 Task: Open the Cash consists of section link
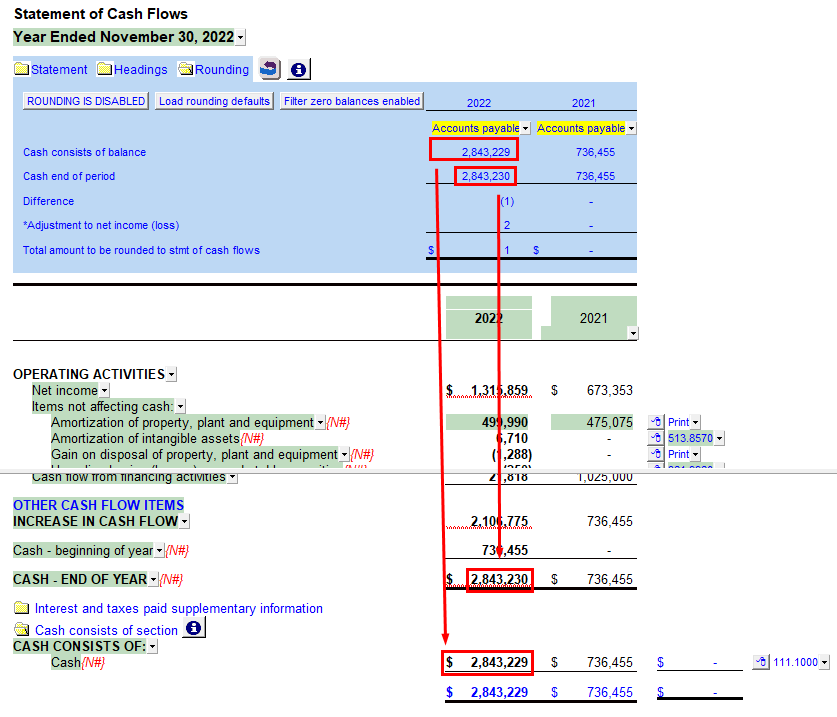click(x=106, y=631)
